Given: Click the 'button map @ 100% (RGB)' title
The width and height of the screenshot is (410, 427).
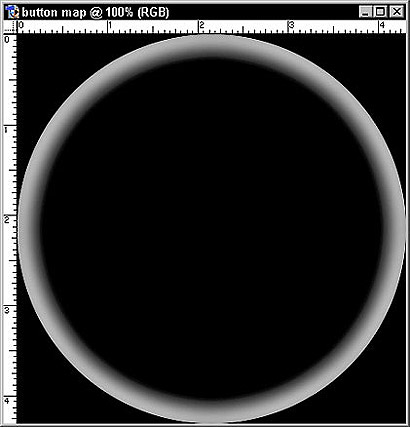Looking at the screenshot, I should click(x=96, y=13).
